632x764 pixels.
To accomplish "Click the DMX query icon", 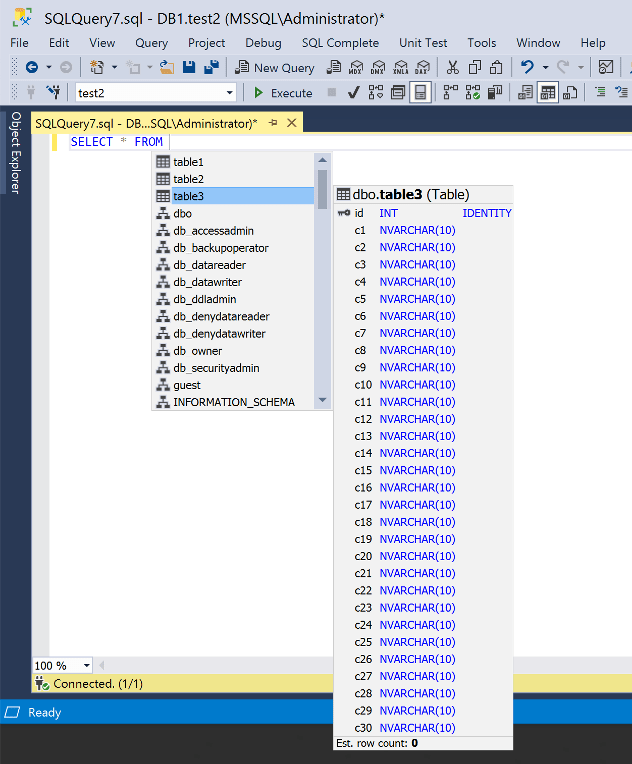I will 378,67.
